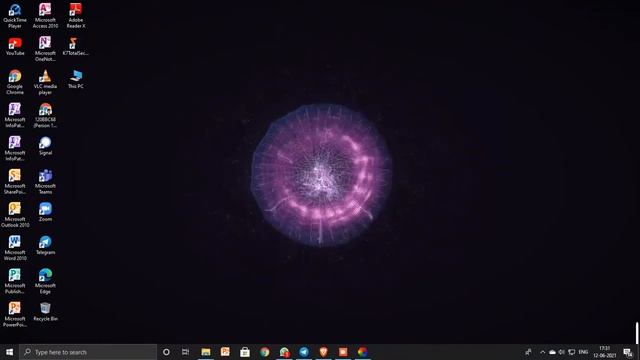Image resolution: width=640 pixels, height=360 pixels.
Task: Select the VLC media player desktop icon
Action: (x=45, y=82)
